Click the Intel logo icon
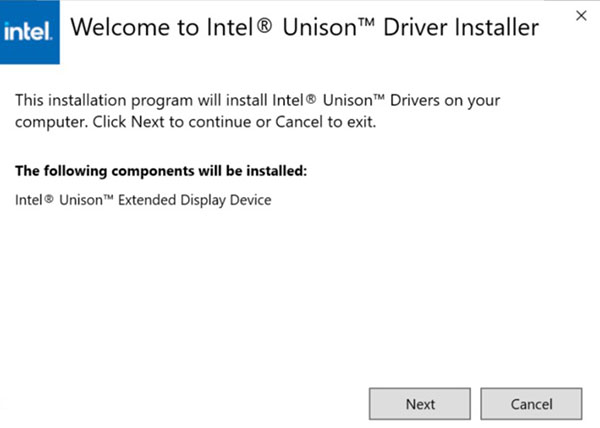Image resolution: width=600 pixels, height=428 pixels. [x=31, y=31]
